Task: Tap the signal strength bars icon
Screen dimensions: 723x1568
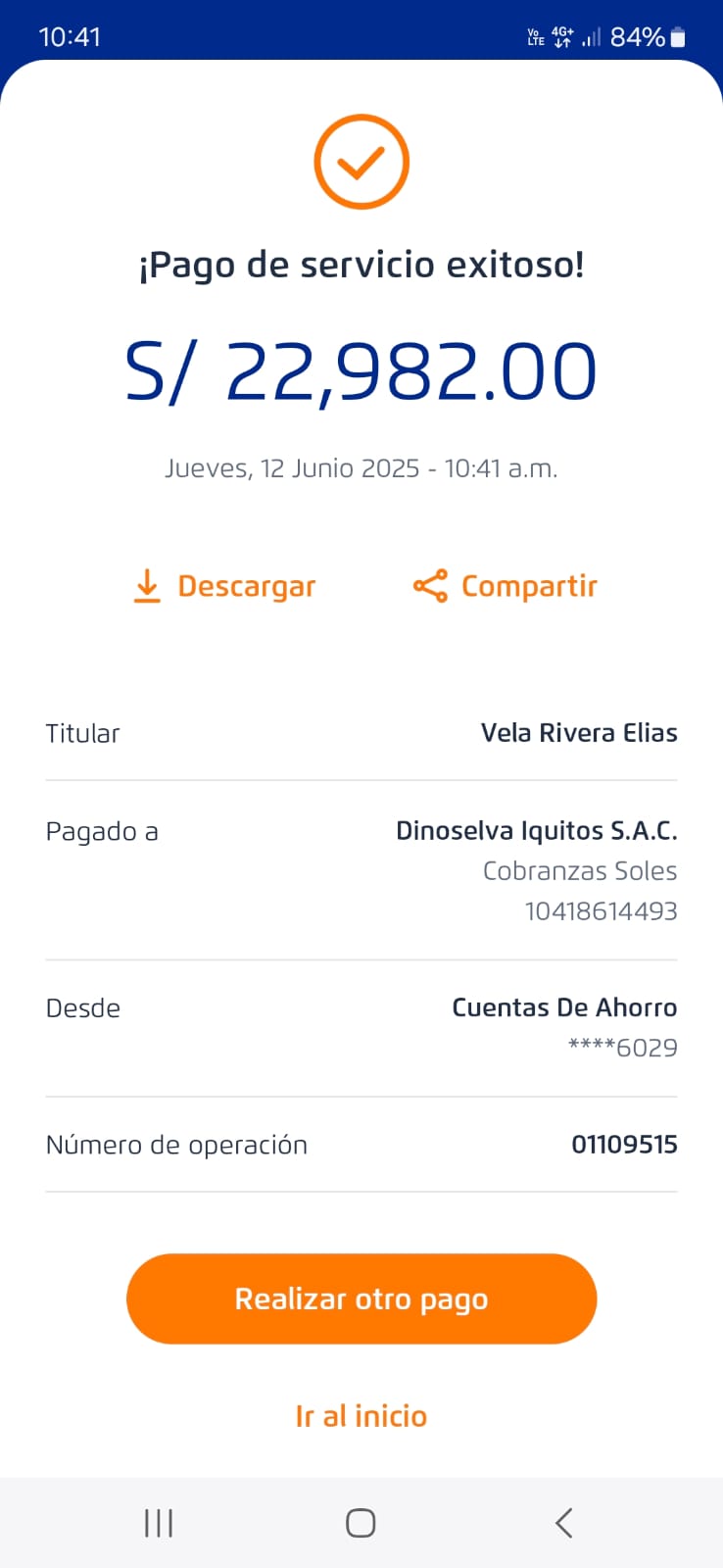Action: tap(591, 37)
